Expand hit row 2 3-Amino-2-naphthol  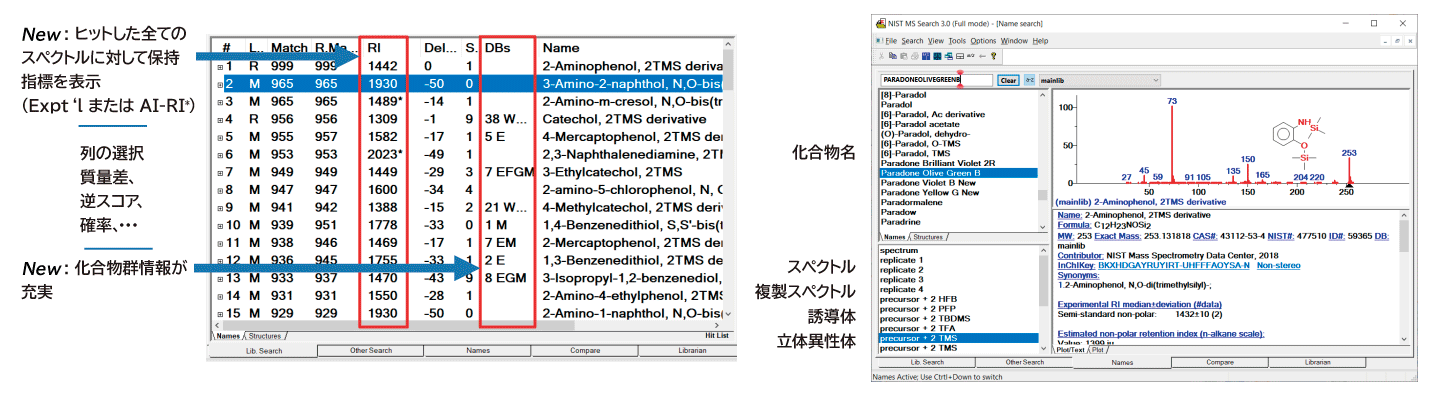click(x=220, y=84)
